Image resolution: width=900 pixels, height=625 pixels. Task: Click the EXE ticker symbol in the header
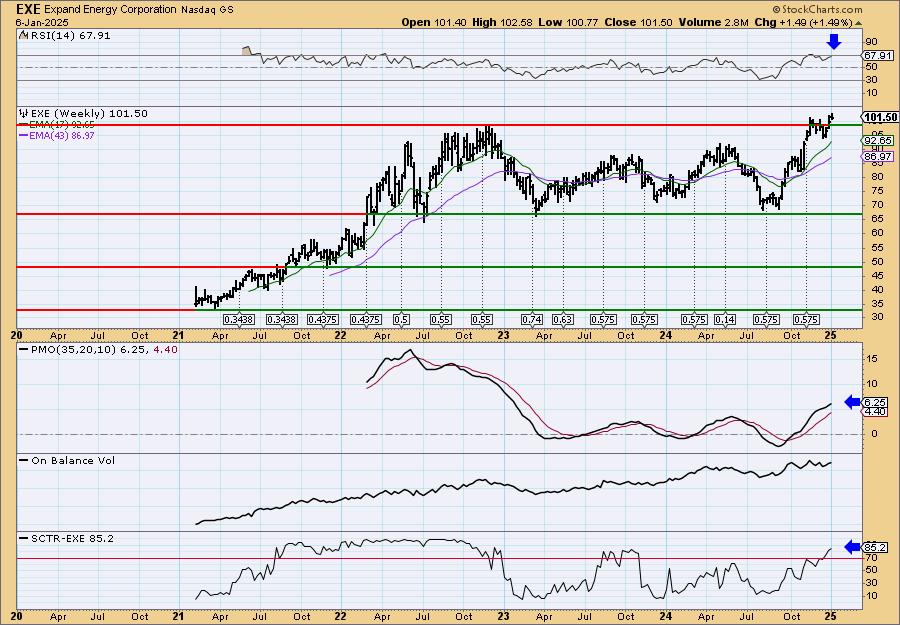29,9
